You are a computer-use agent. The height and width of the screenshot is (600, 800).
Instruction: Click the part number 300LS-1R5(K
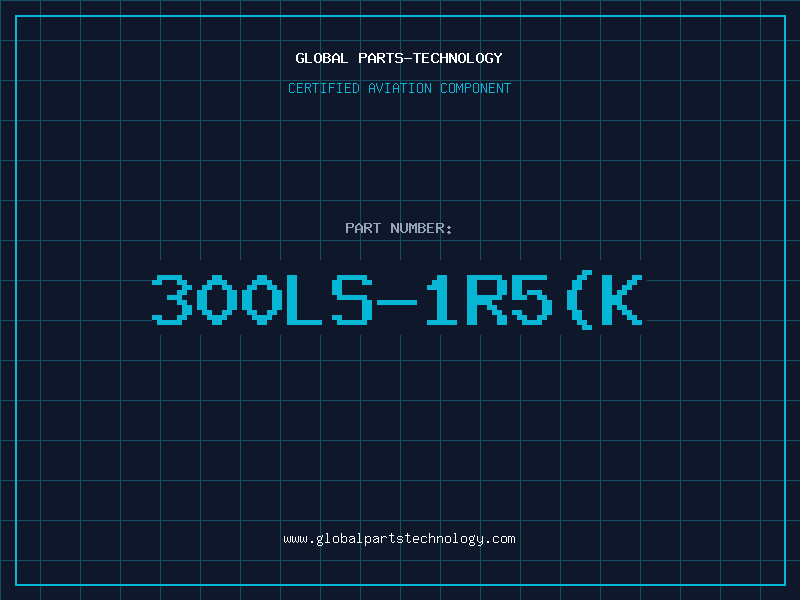pos(397,299)
